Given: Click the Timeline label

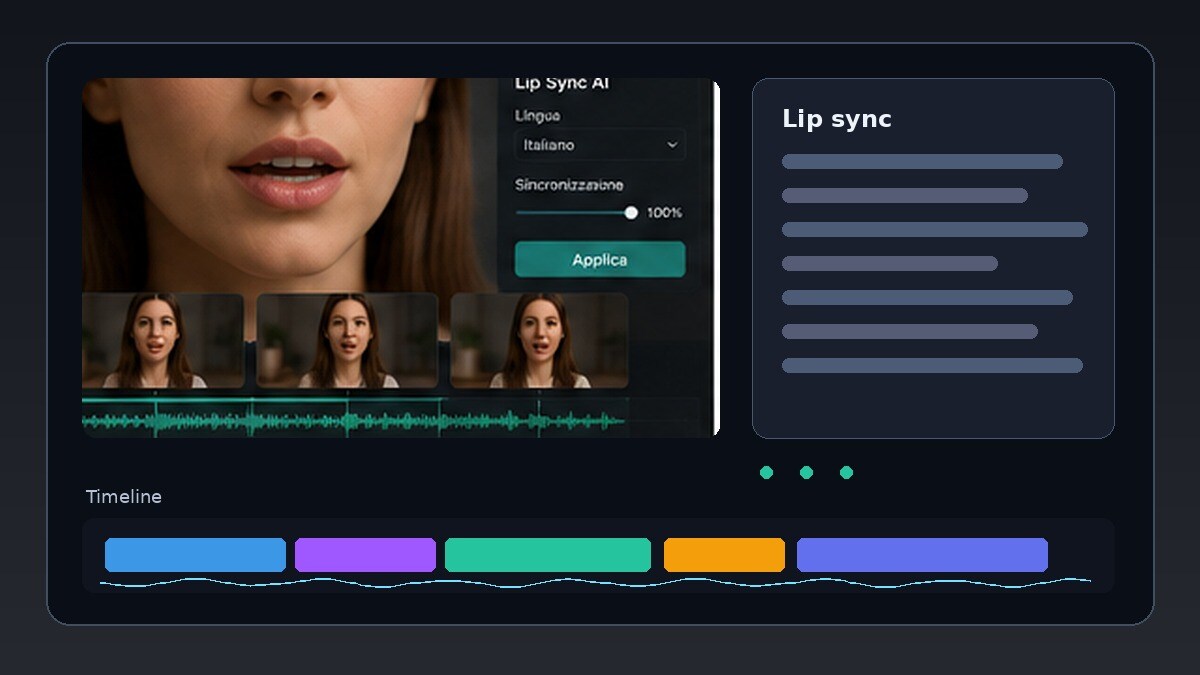Looking at the screenshot, I should (124, 497).
